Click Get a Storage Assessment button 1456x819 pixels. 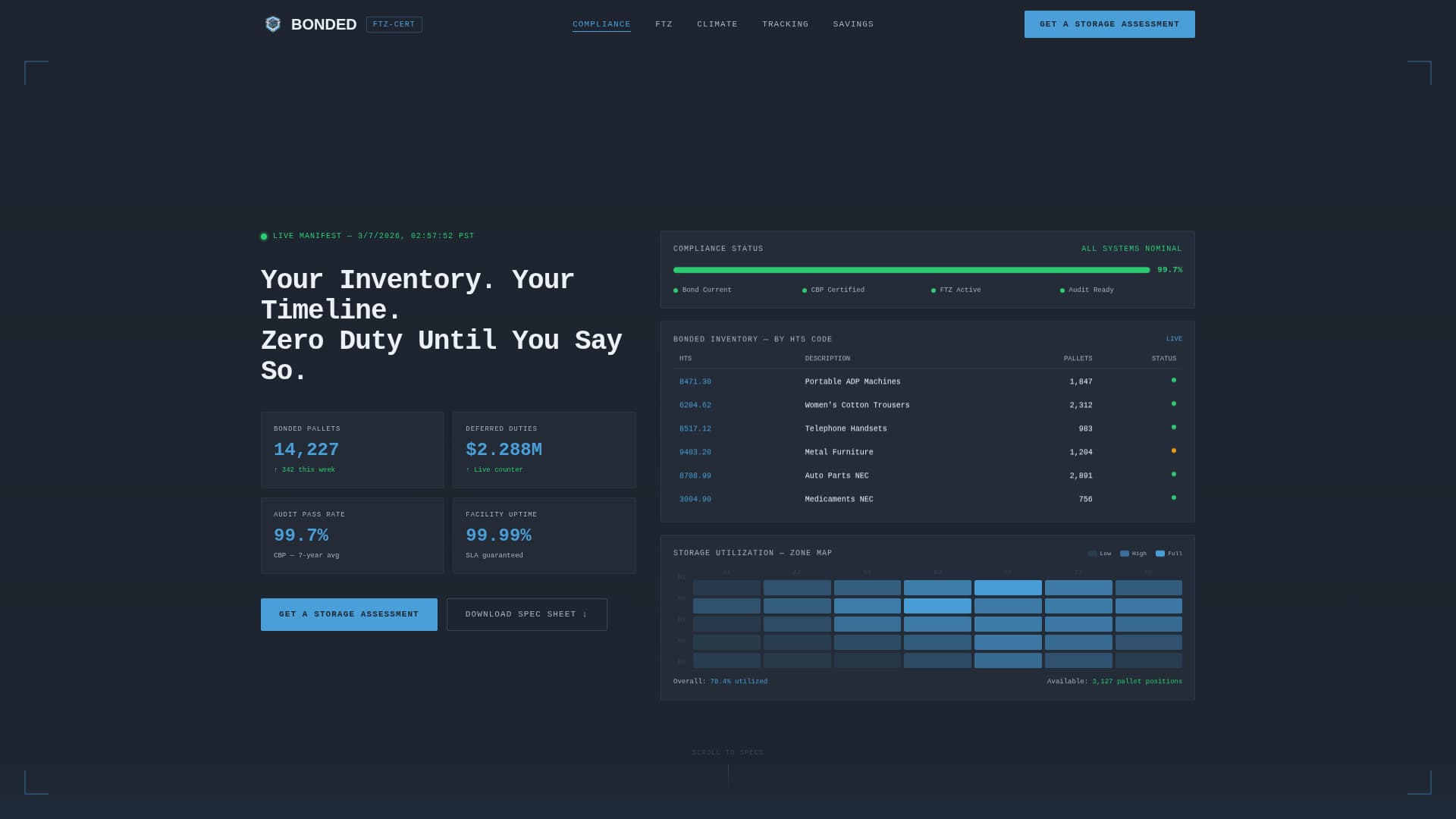pos(1109,24)
